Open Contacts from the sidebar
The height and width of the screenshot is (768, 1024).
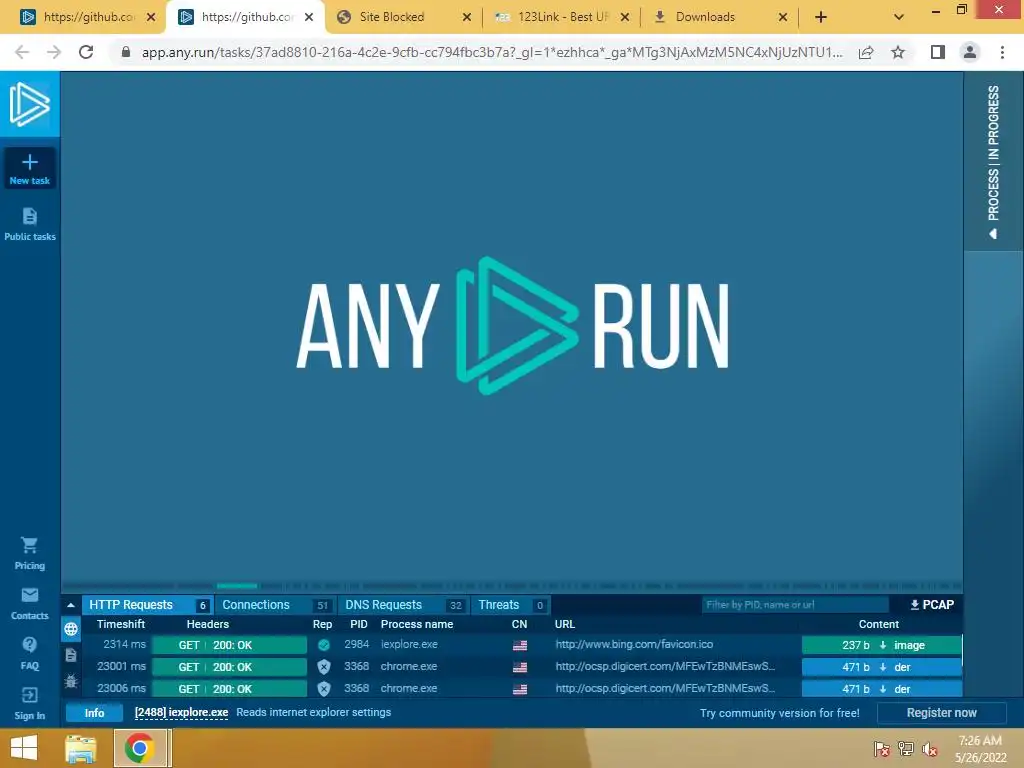click(x=29, y=603)
